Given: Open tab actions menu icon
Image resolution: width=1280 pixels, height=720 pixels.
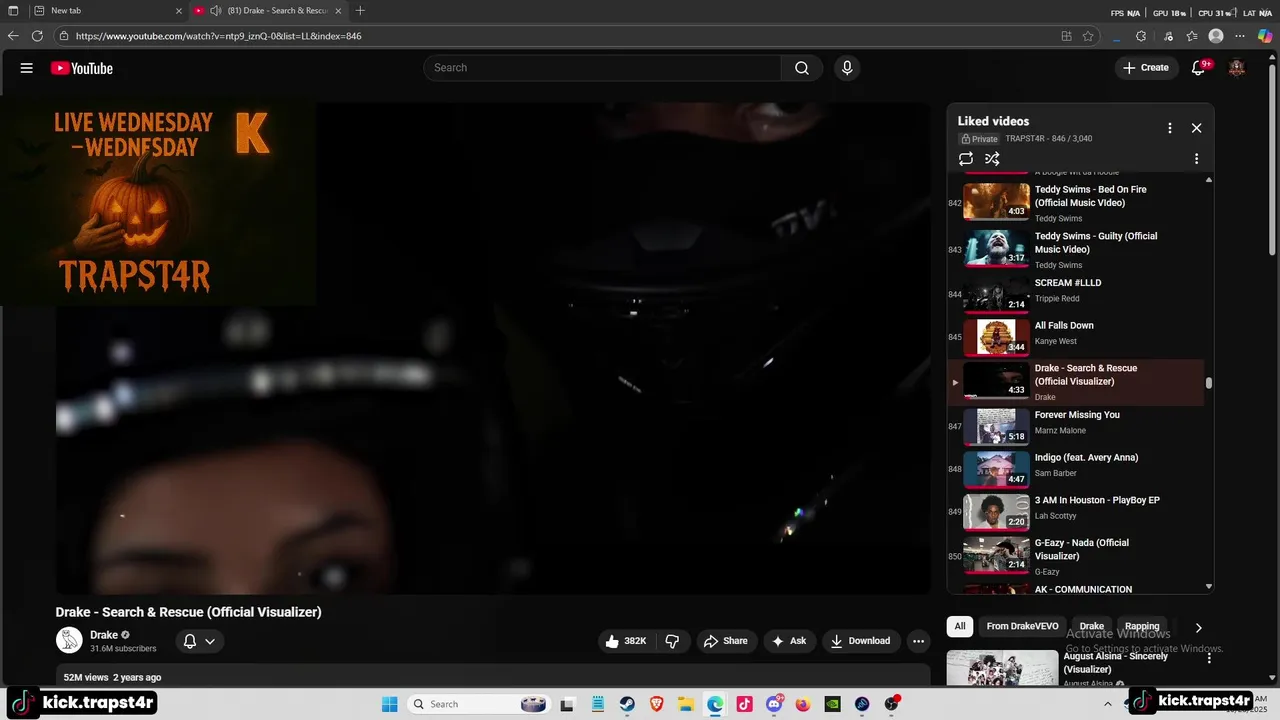Looking at the screenshot, I should coord(13,11).
